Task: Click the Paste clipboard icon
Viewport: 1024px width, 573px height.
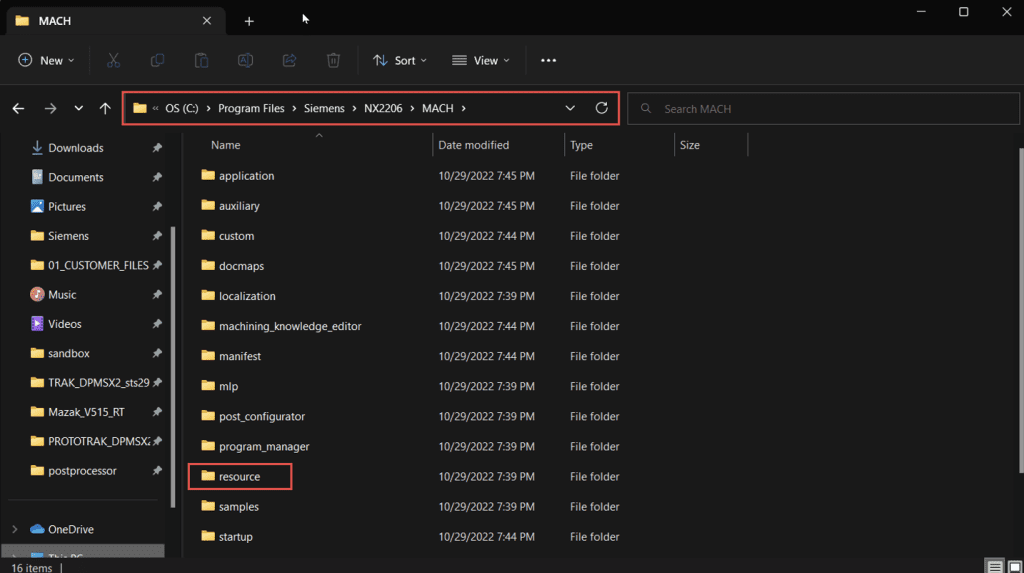Action: 201,60
